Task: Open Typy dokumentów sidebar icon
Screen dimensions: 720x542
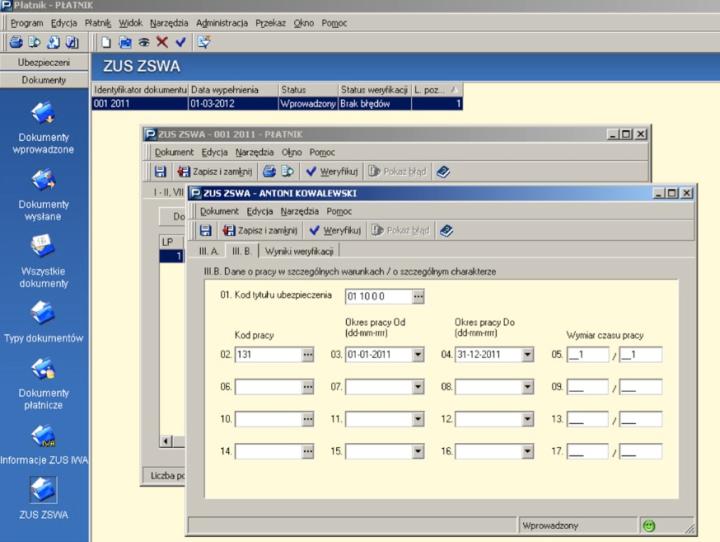Action: (x=42, y=314)
